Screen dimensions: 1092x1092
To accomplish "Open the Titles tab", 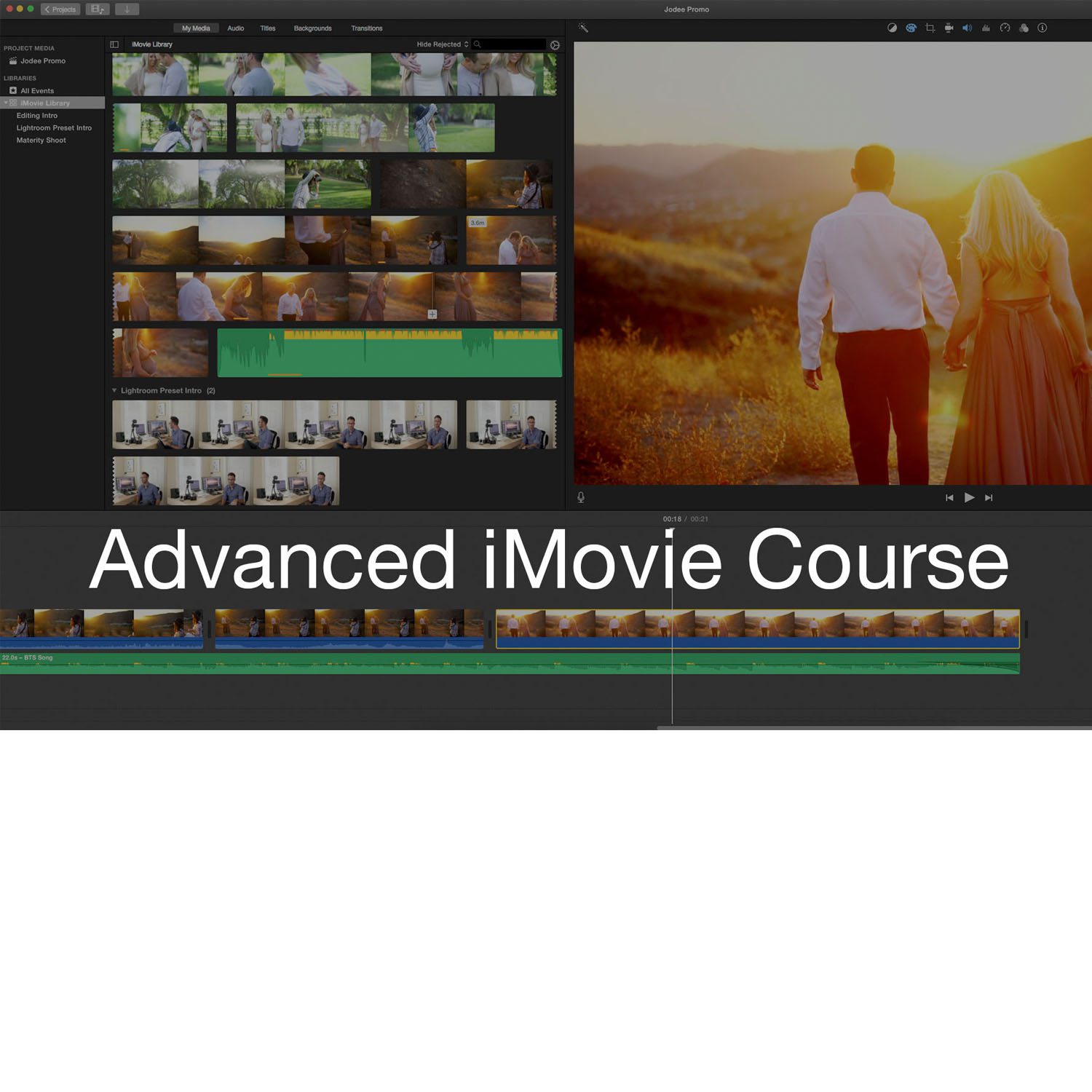I will pos(268,28).
